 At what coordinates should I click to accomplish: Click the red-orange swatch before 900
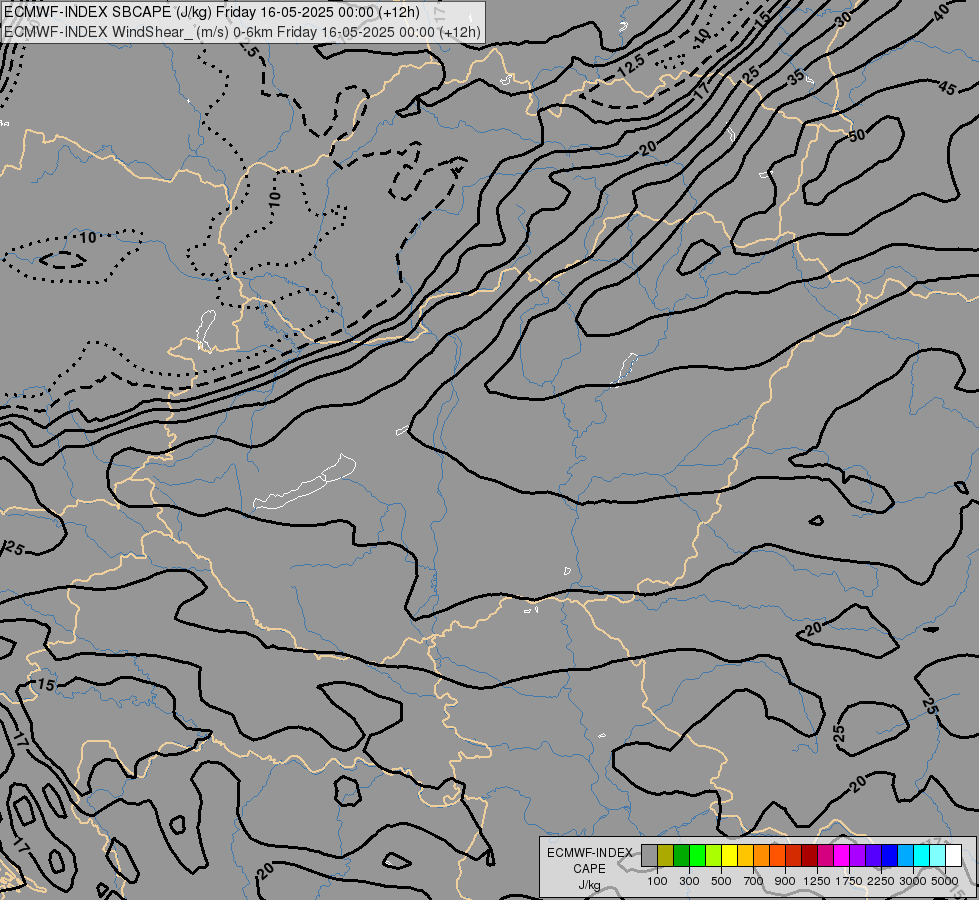click(x=777, y=855)
